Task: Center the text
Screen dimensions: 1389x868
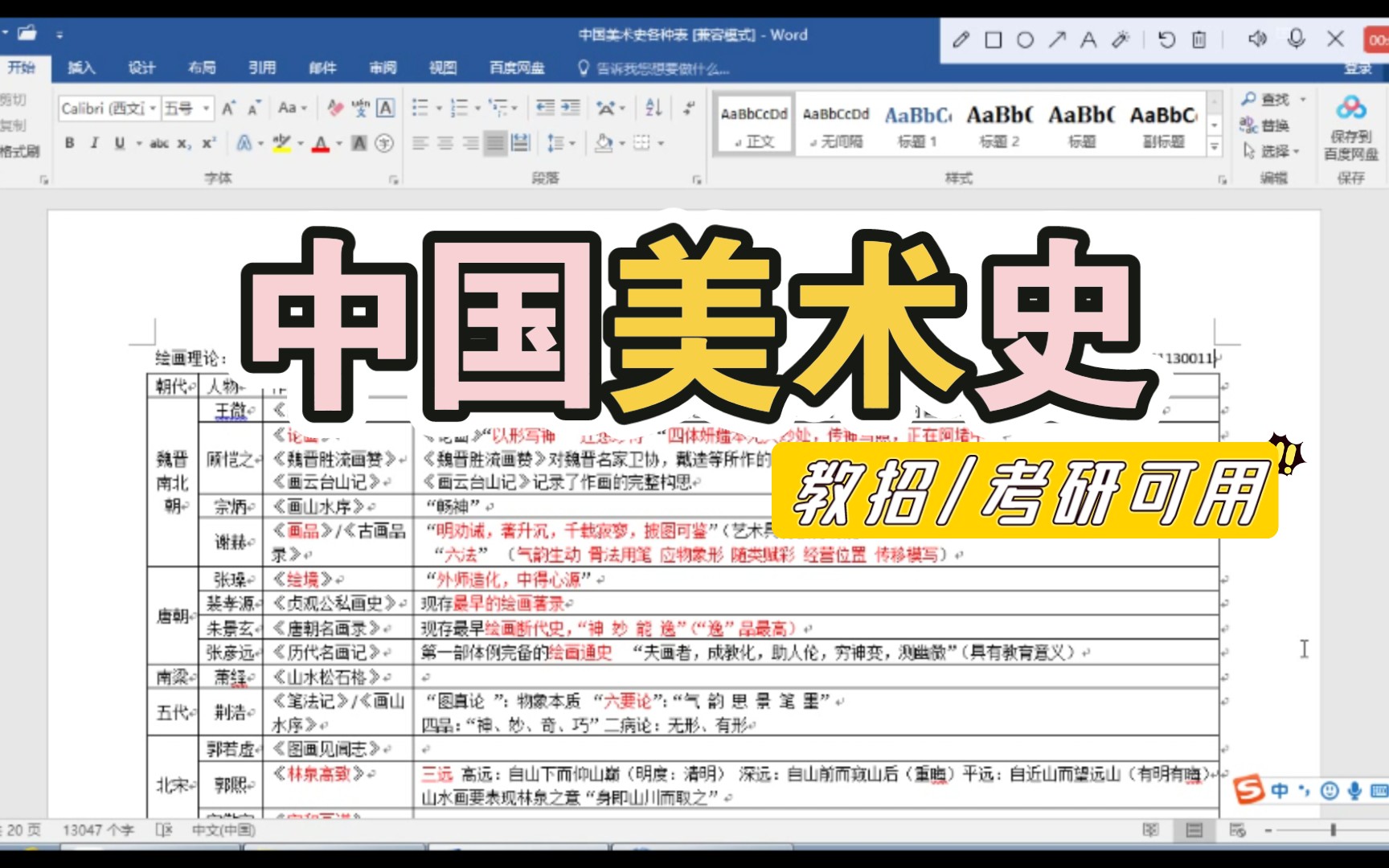Action: pos(445,143)
